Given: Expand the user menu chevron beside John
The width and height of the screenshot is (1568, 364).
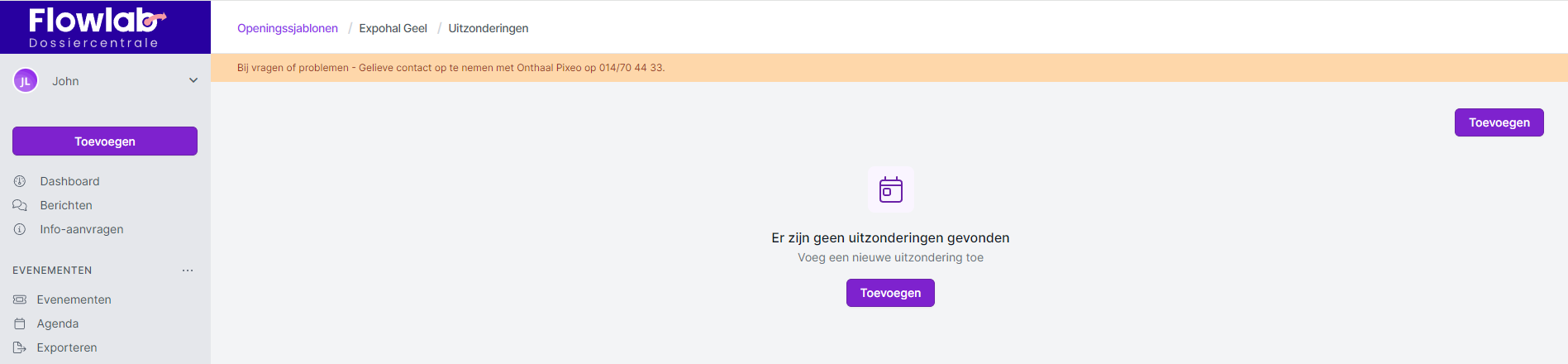Looking at the screenshot, I should tap(193, 81).
